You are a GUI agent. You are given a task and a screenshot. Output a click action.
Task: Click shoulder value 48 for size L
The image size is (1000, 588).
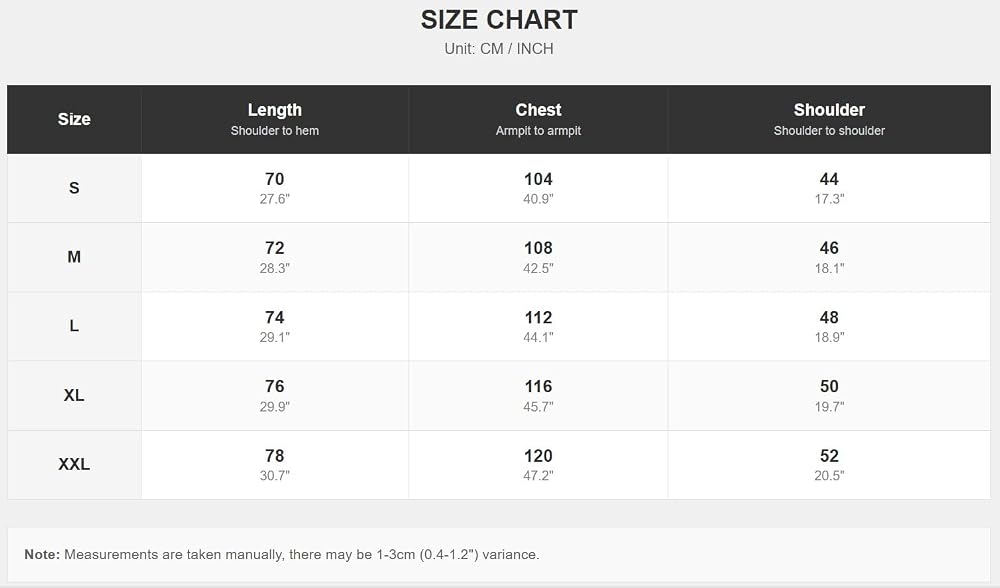(x=829, y=318)
